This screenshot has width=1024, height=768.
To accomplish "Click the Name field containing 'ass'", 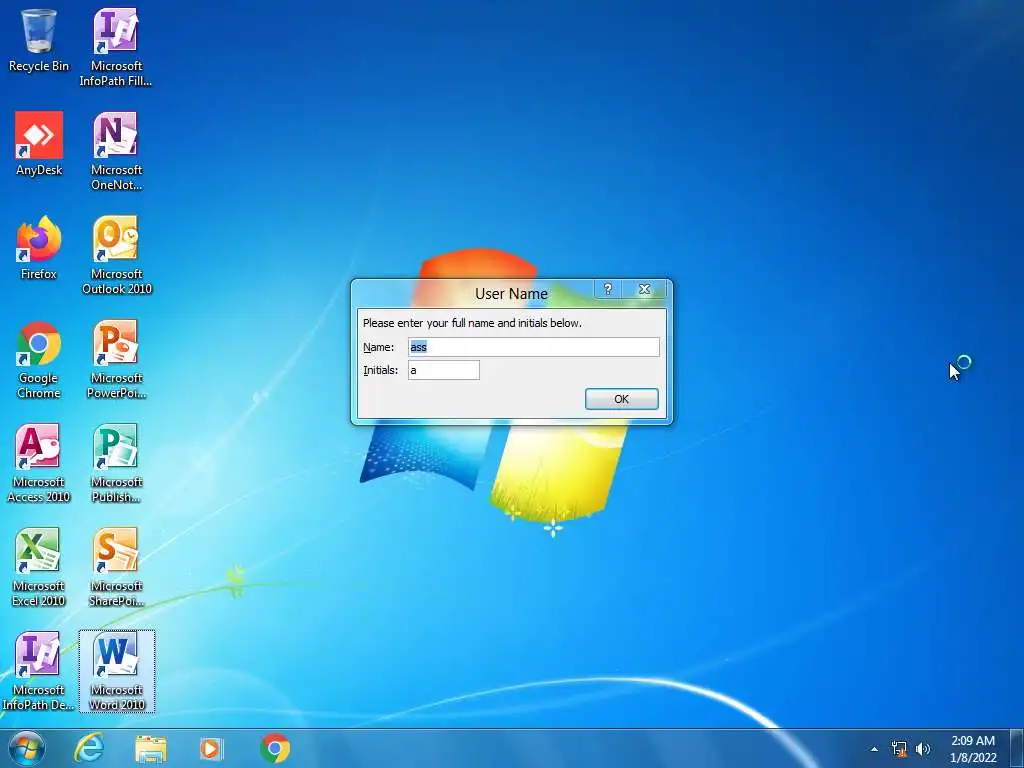I will 534,347.
